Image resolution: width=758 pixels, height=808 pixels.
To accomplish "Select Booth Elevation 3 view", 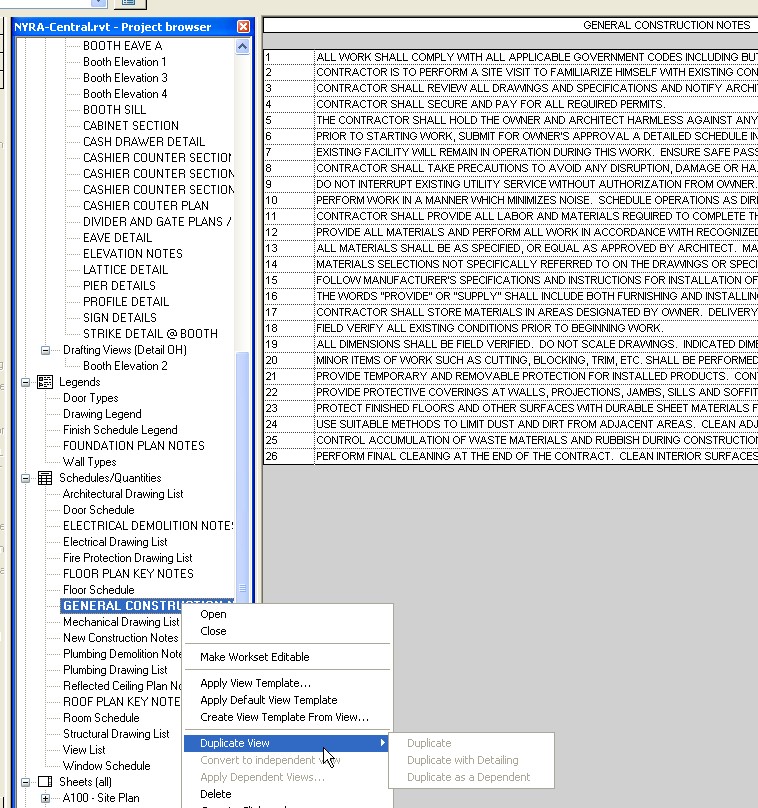I will pyautogui.click(x=125, y=78).
